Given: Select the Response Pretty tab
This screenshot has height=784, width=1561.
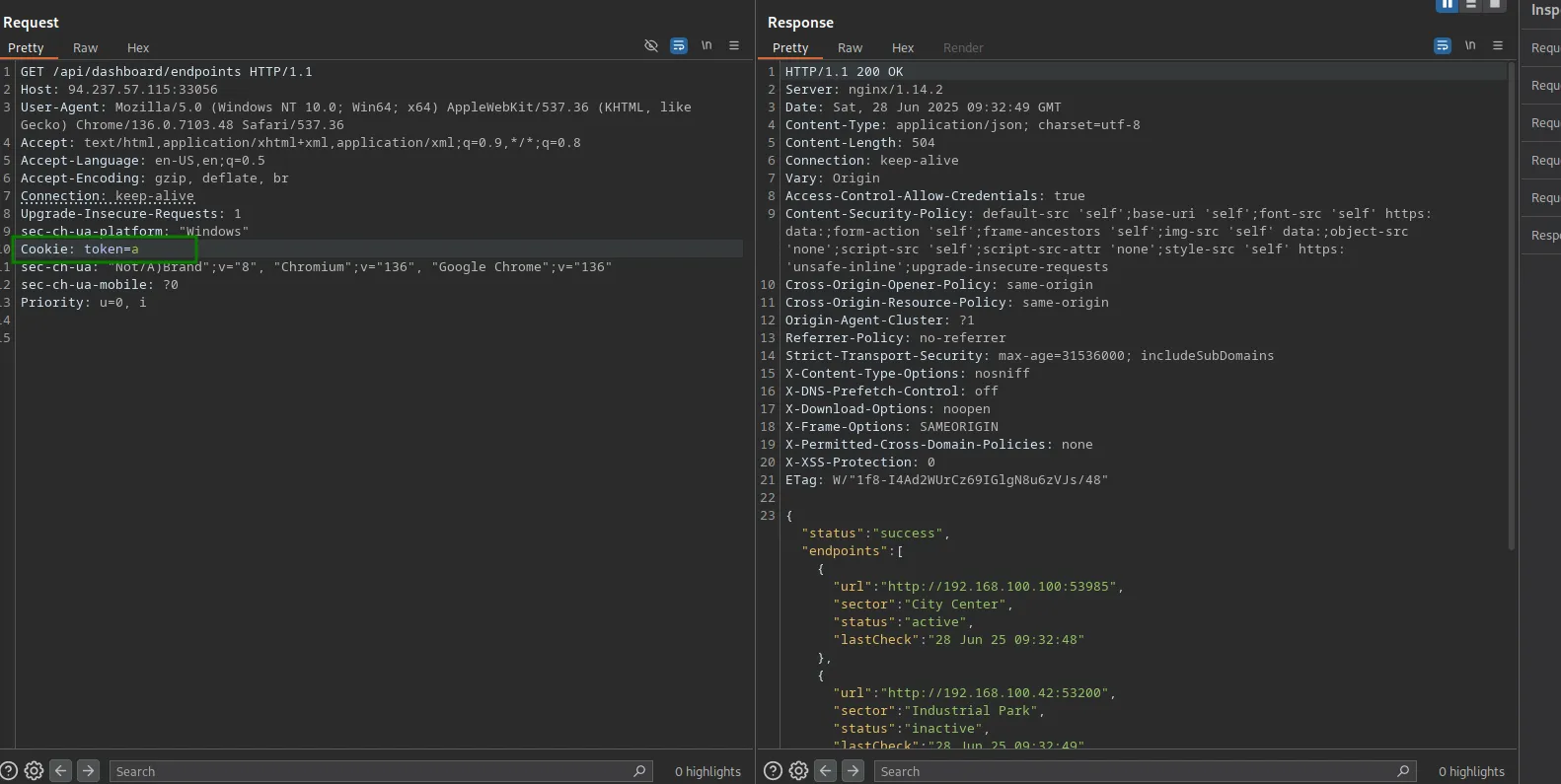Looking at the screenshot, I should [790, 47].
